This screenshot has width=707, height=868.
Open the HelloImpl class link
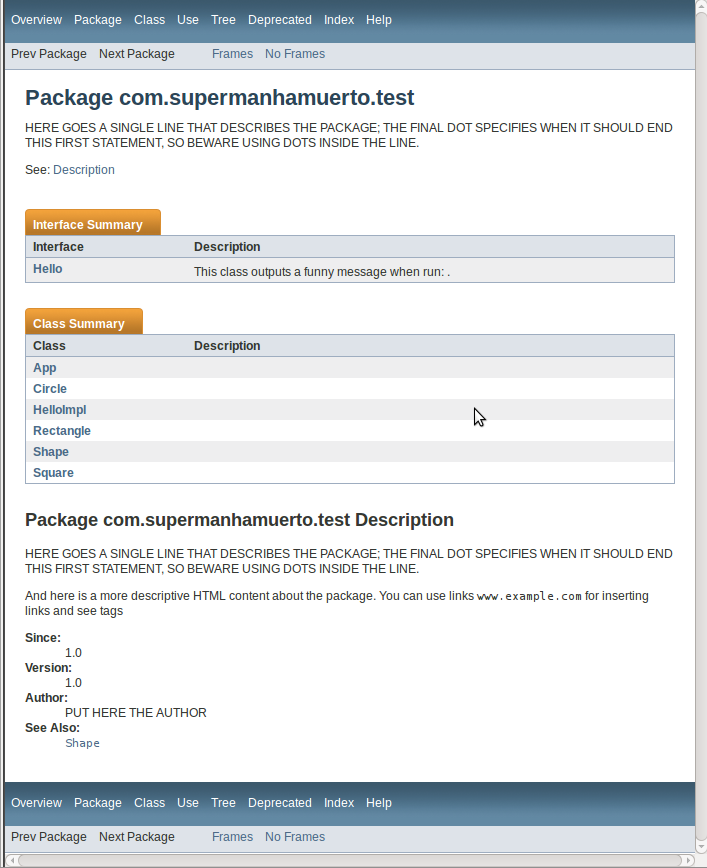point(60,410)
